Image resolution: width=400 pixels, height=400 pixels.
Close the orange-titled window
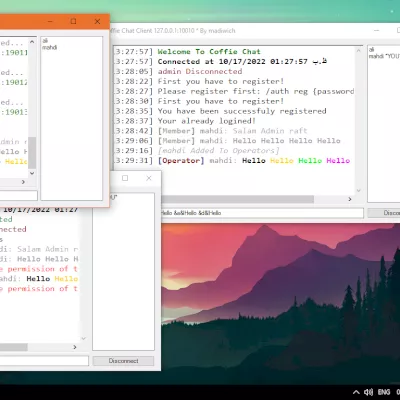(97, 22)
